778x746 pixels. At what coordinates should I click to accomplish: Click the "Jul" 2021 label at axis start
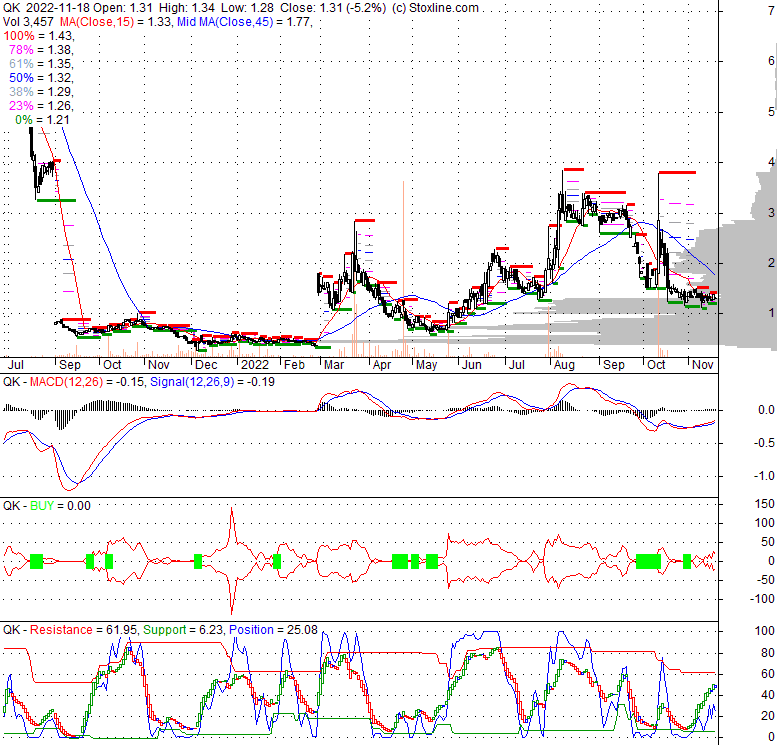click(16, 365)
